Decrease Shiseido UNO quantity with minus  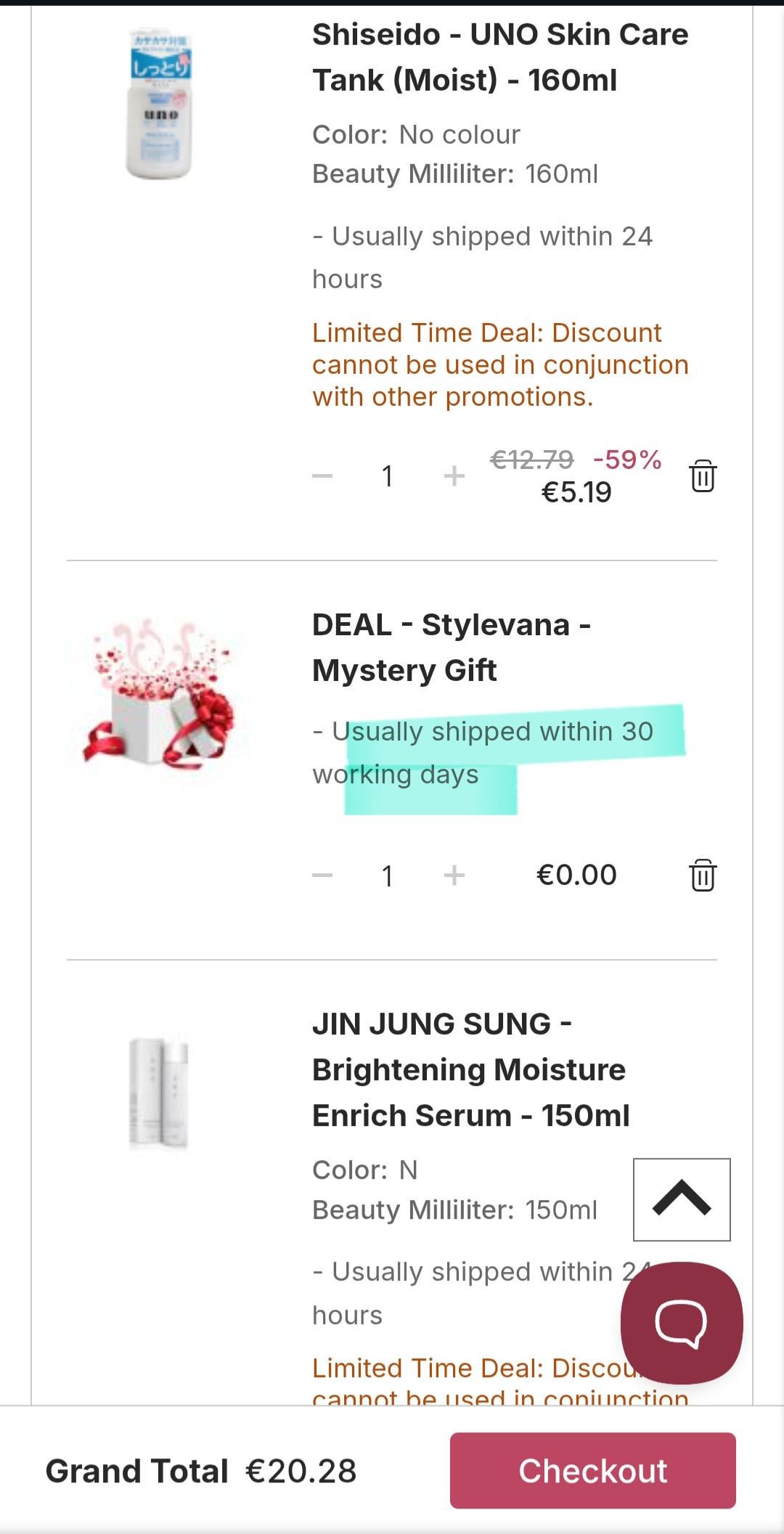(322, 476)
